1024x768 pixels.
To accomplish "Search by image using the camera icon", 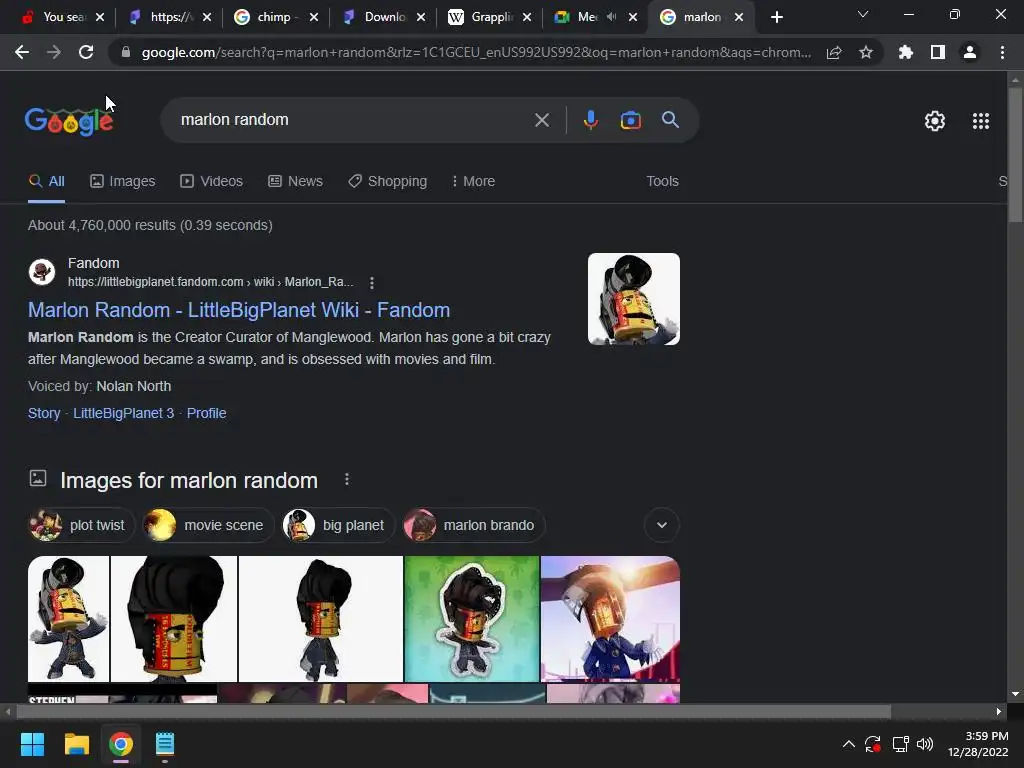I will 630,120.
